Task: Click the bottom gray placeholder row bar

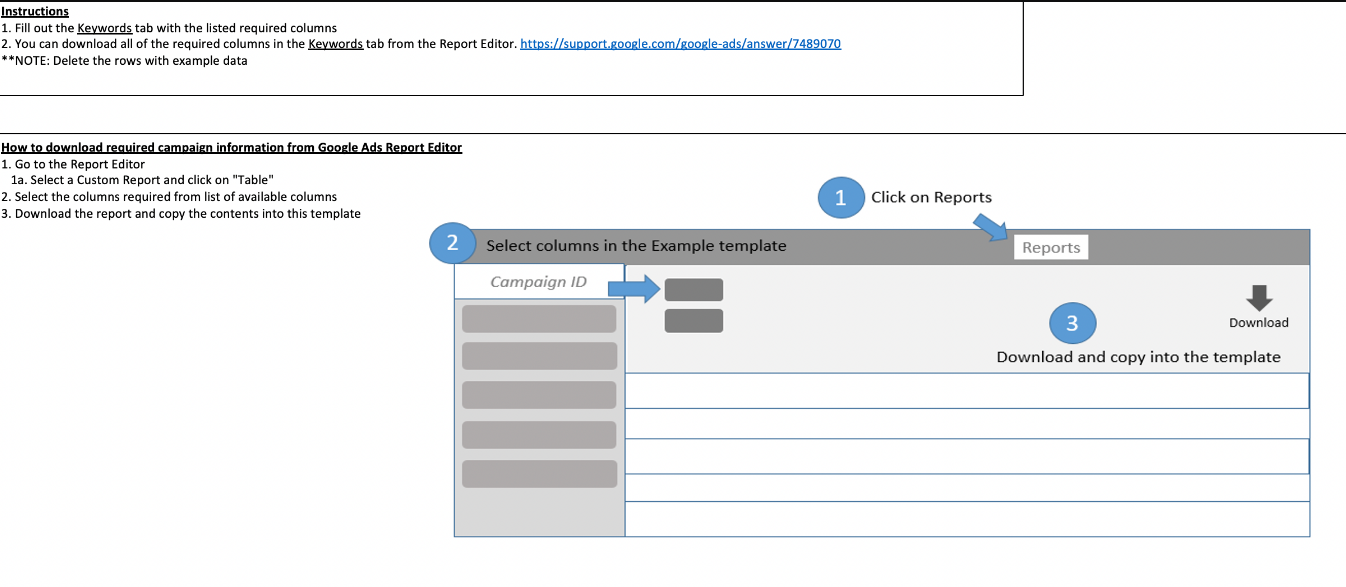Action: [538, 473]
